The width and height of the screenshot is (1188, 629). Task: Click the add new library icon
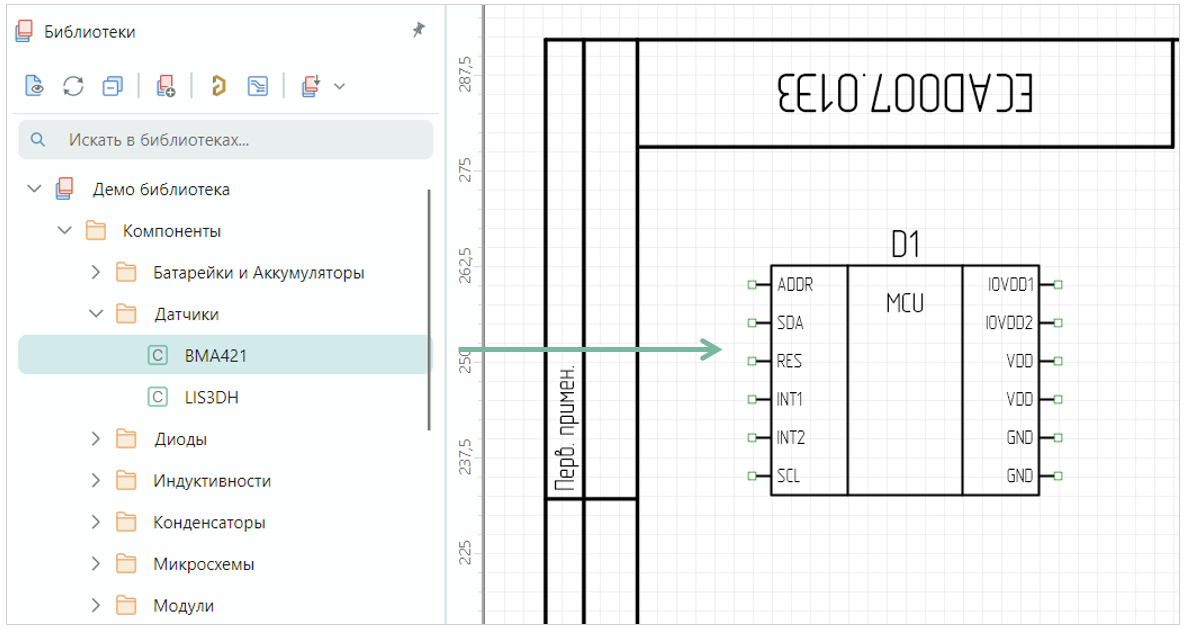coord(166,86)
